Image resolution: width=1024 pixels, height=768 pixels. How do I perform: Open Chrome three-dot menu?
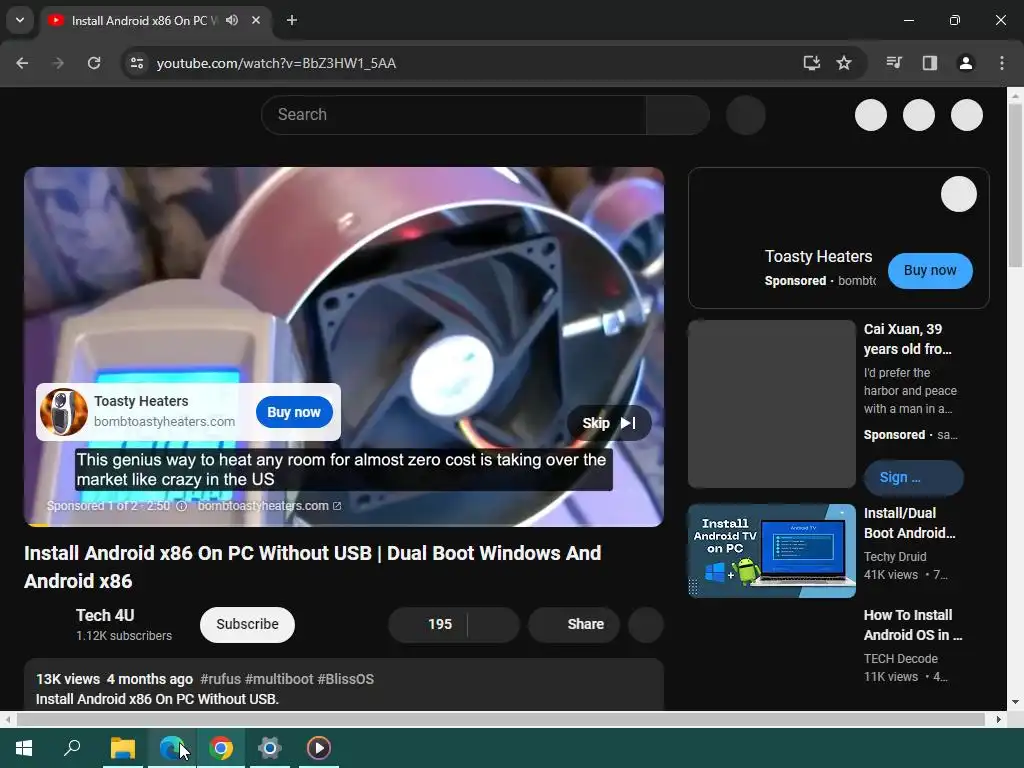[1002, 63]
